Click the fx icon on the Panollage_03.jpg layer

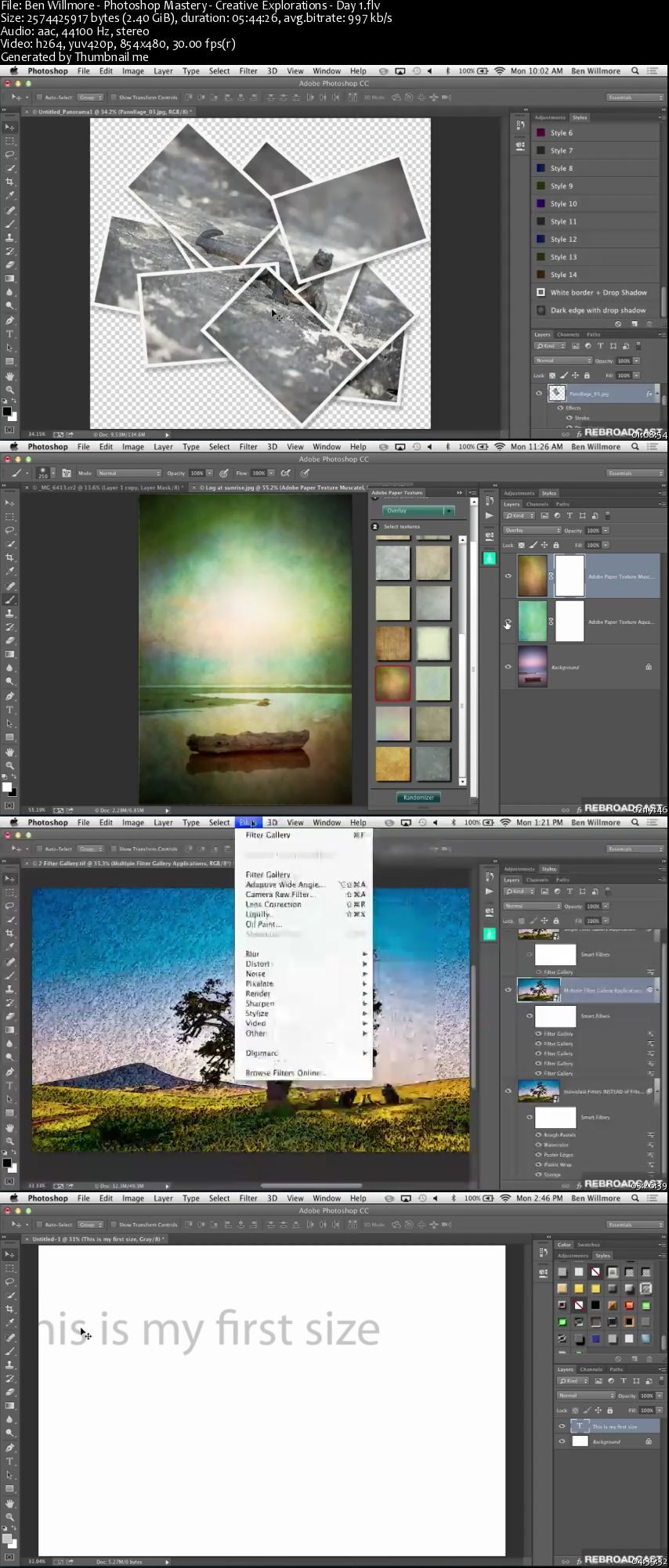tap(649, 394)
